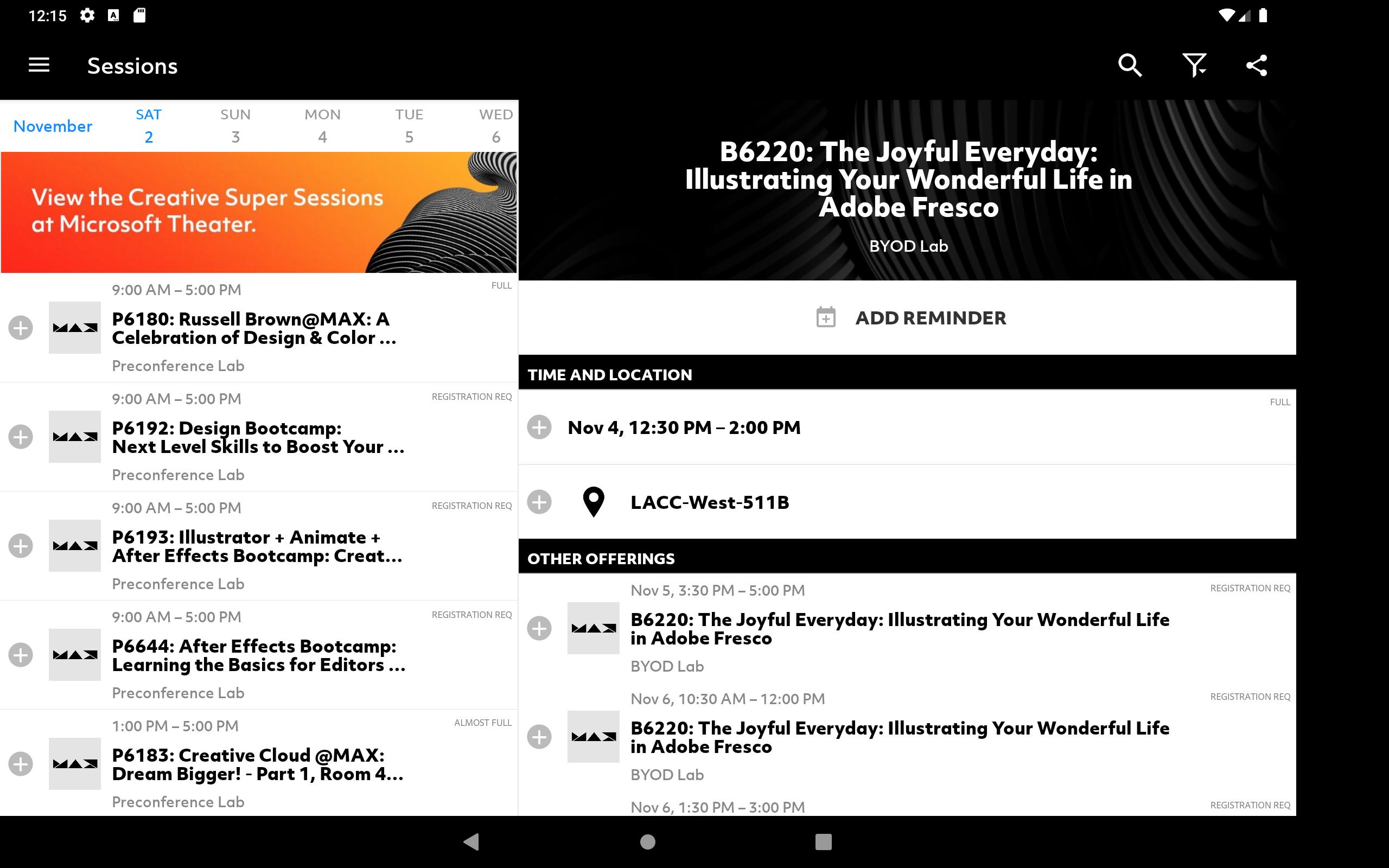Tap the ADD REMINDER button
The height and width of the screenshot is (868, 1389).
click(930, 317)
